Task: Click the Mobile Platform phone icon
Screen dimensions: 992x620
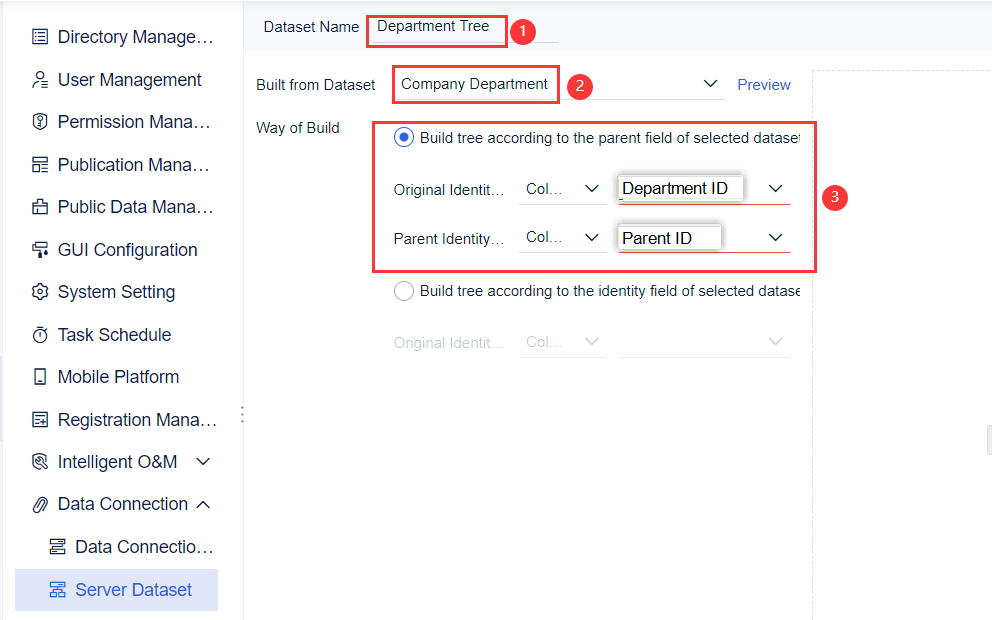Action: pyautogui.click(x=40, y=377)
